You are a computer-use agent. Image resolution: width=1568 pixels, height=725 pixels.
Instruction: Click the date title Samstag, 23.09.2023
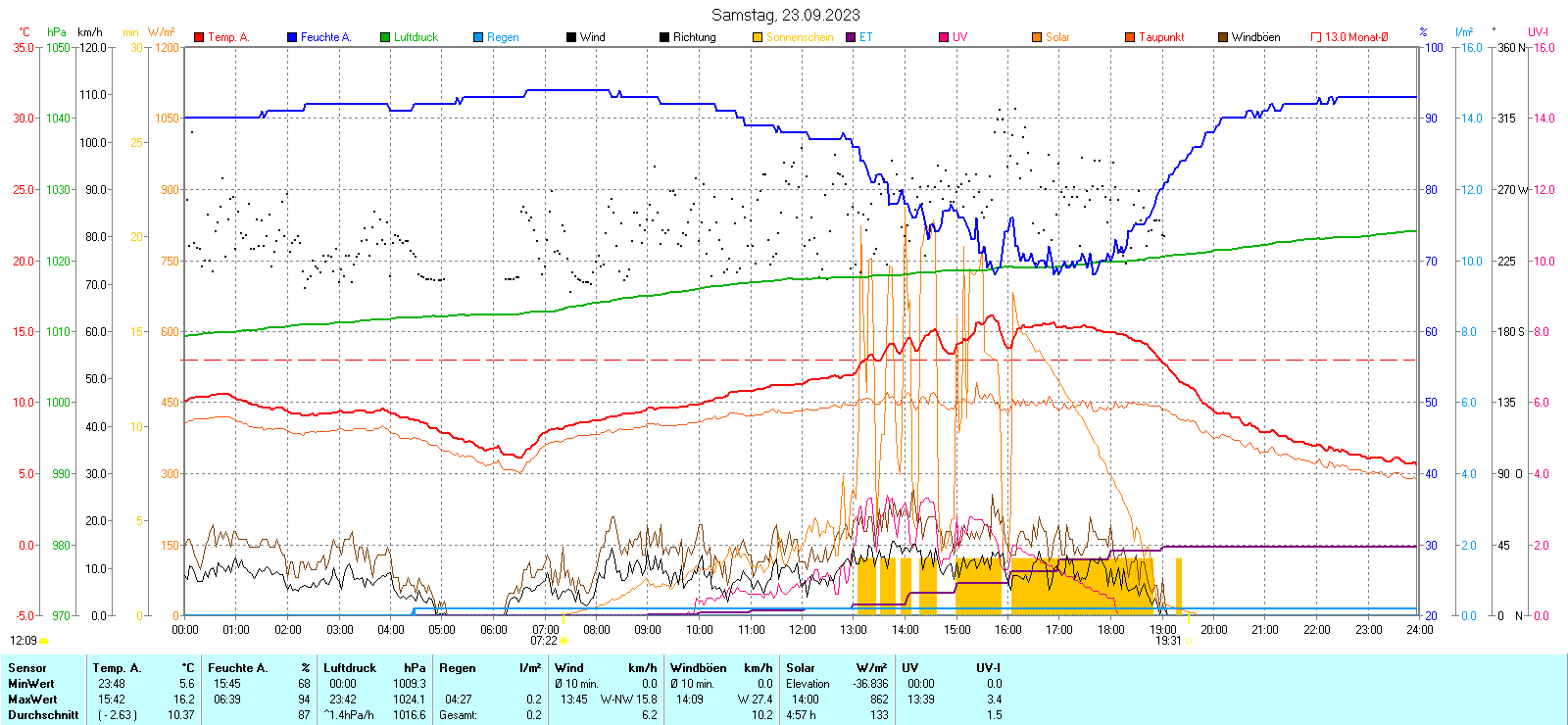coord(785,15)
